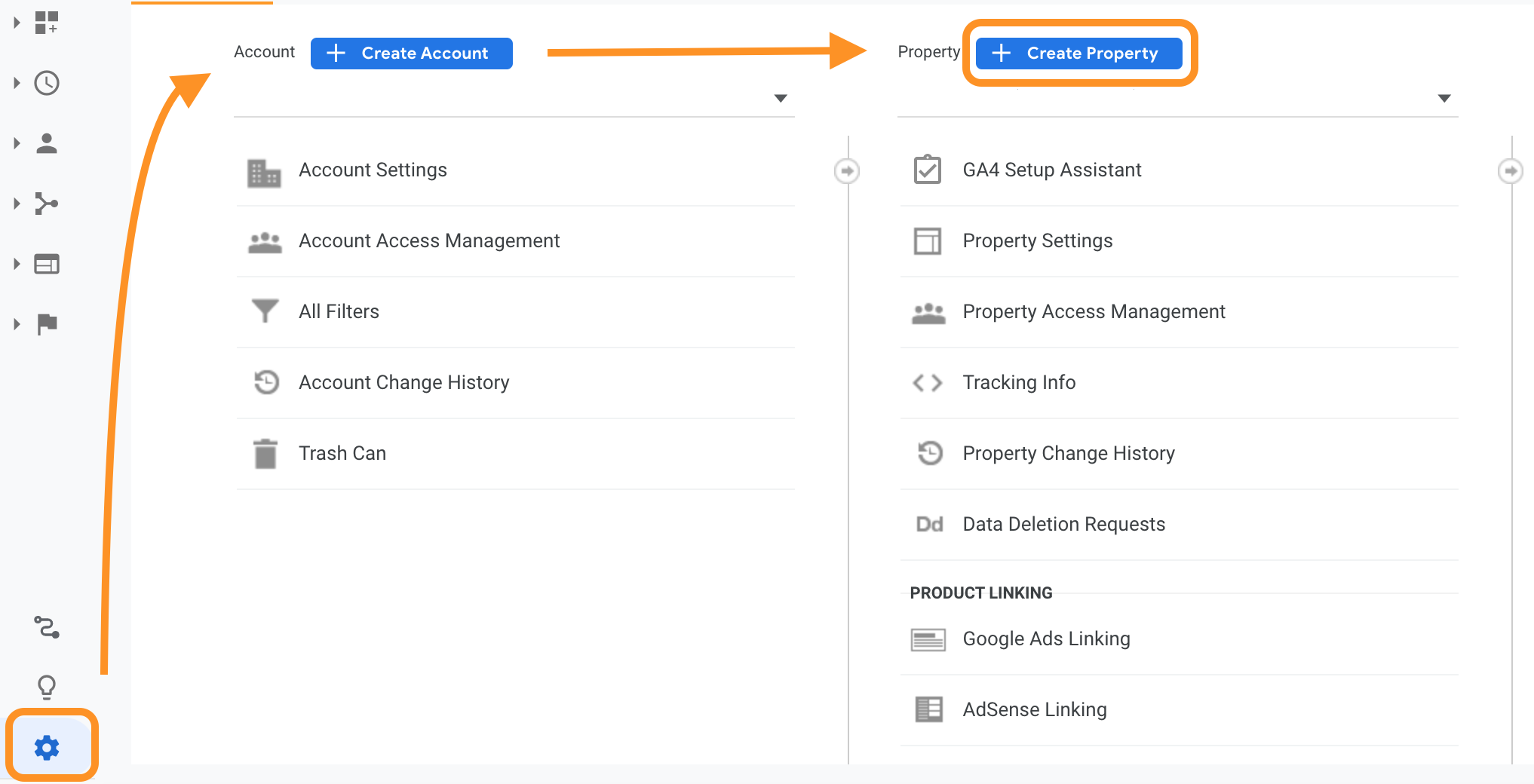
Task: Click the Discover lightbulb icon
Action: [47, 687]
